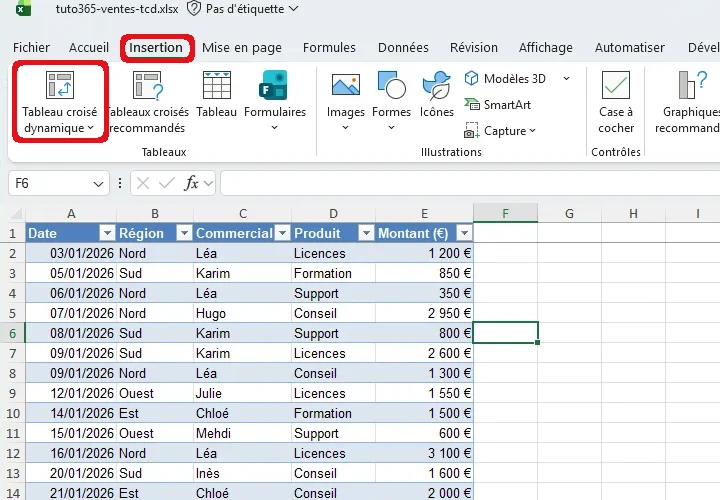Switch to the Accueil tab
Viewport: 720px width, 500px height.
[x=89, y=47]
